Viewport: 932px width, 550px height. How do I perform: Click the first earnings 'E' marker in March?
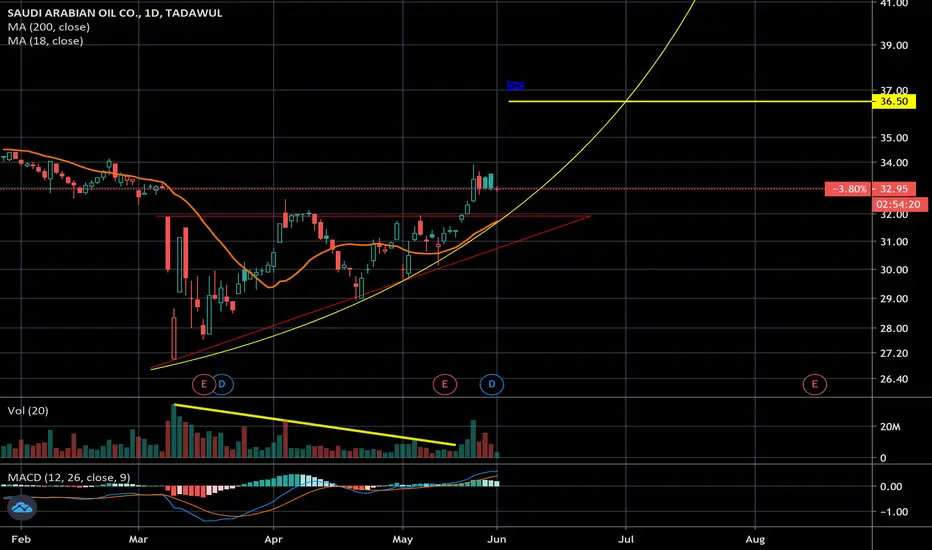[x=203, y=384]
